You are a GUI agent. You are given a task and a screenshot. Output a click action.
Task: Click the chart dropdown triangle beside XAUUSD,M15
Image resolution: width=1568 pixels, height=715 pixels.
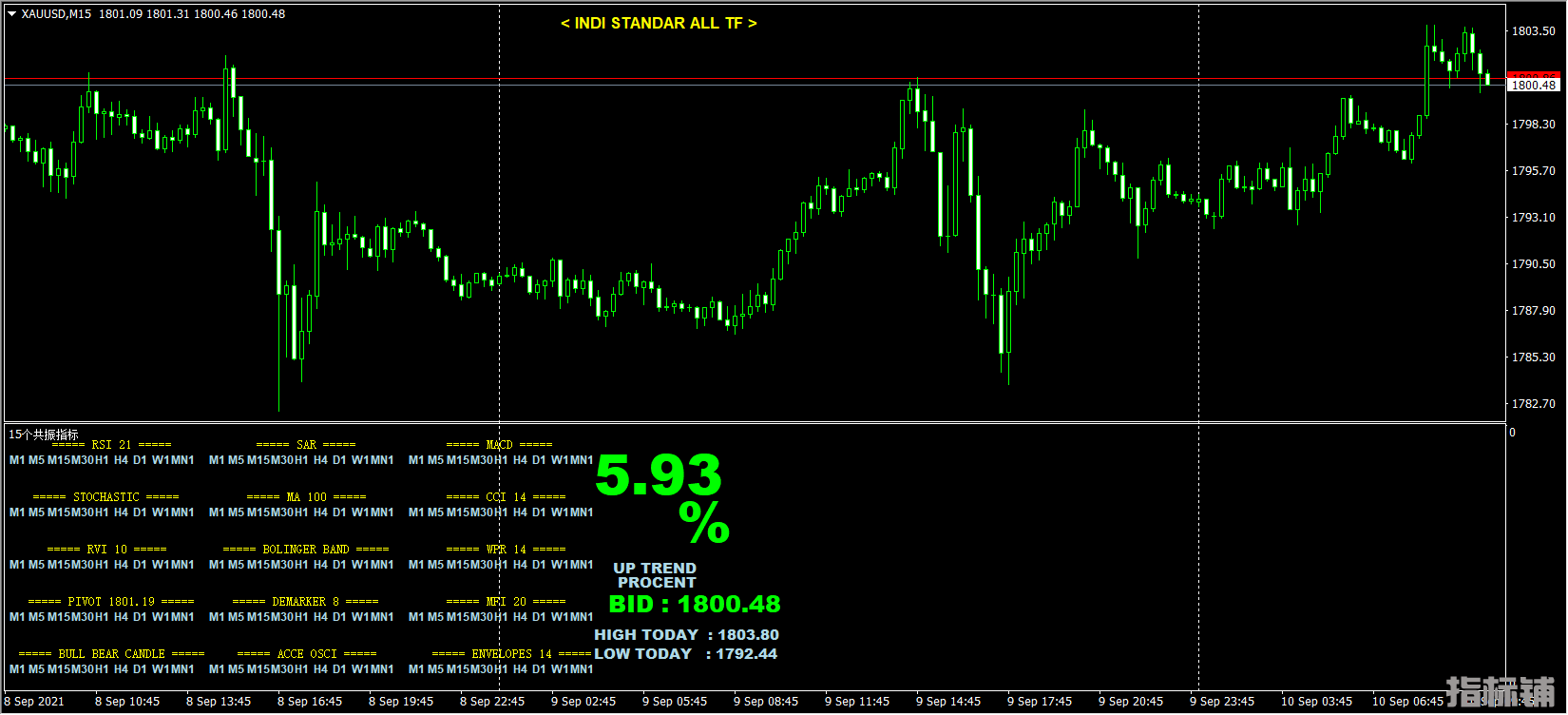pos(12,14)
